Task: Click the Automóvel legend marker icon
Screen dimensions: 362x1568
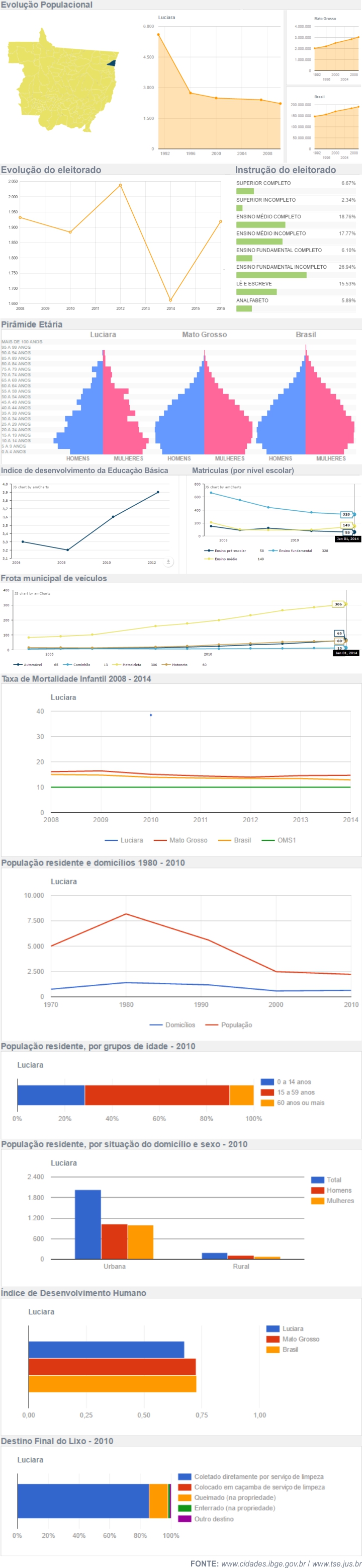Action: pos(18,665)
